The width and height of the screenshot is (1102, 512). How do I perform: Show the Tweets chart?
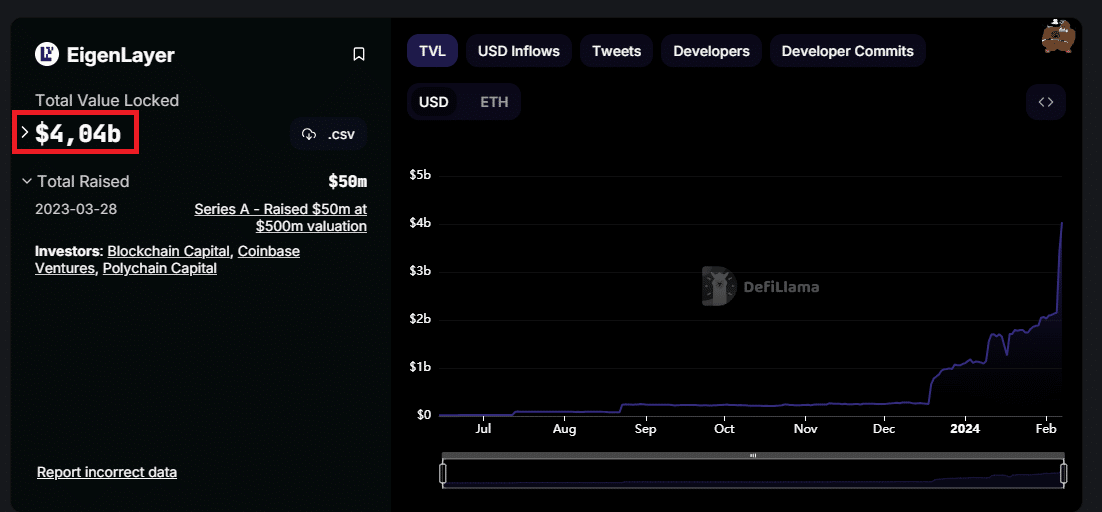[x=616, y=51]
